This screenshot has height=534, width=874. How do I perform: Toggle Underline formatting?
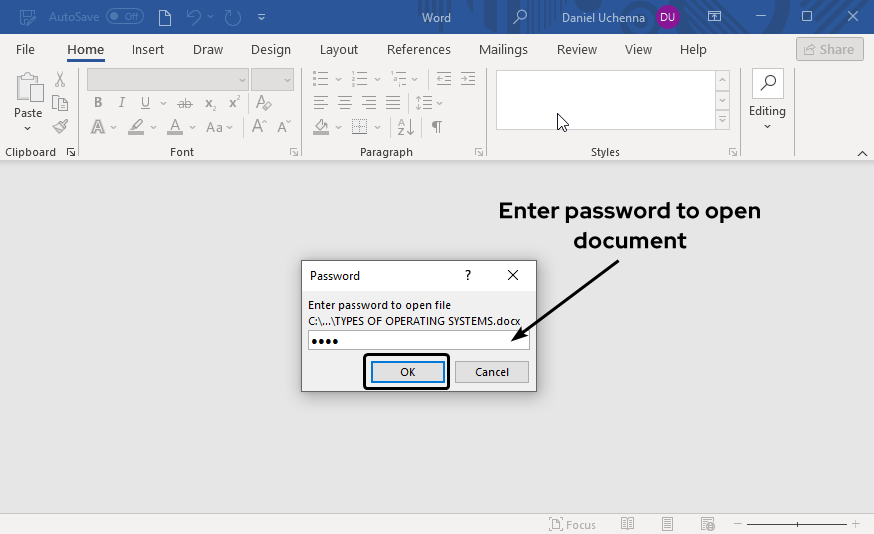coord(145,103)
